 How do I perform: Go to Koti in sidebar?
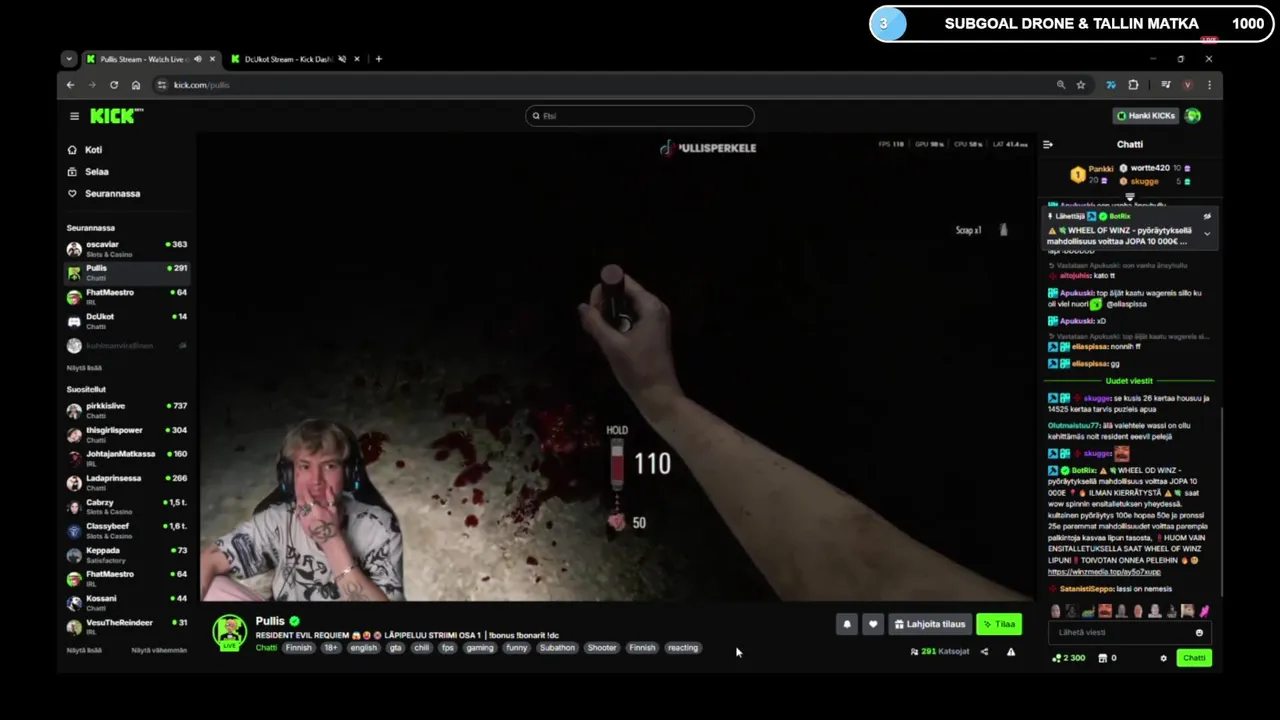pos(93,150)
